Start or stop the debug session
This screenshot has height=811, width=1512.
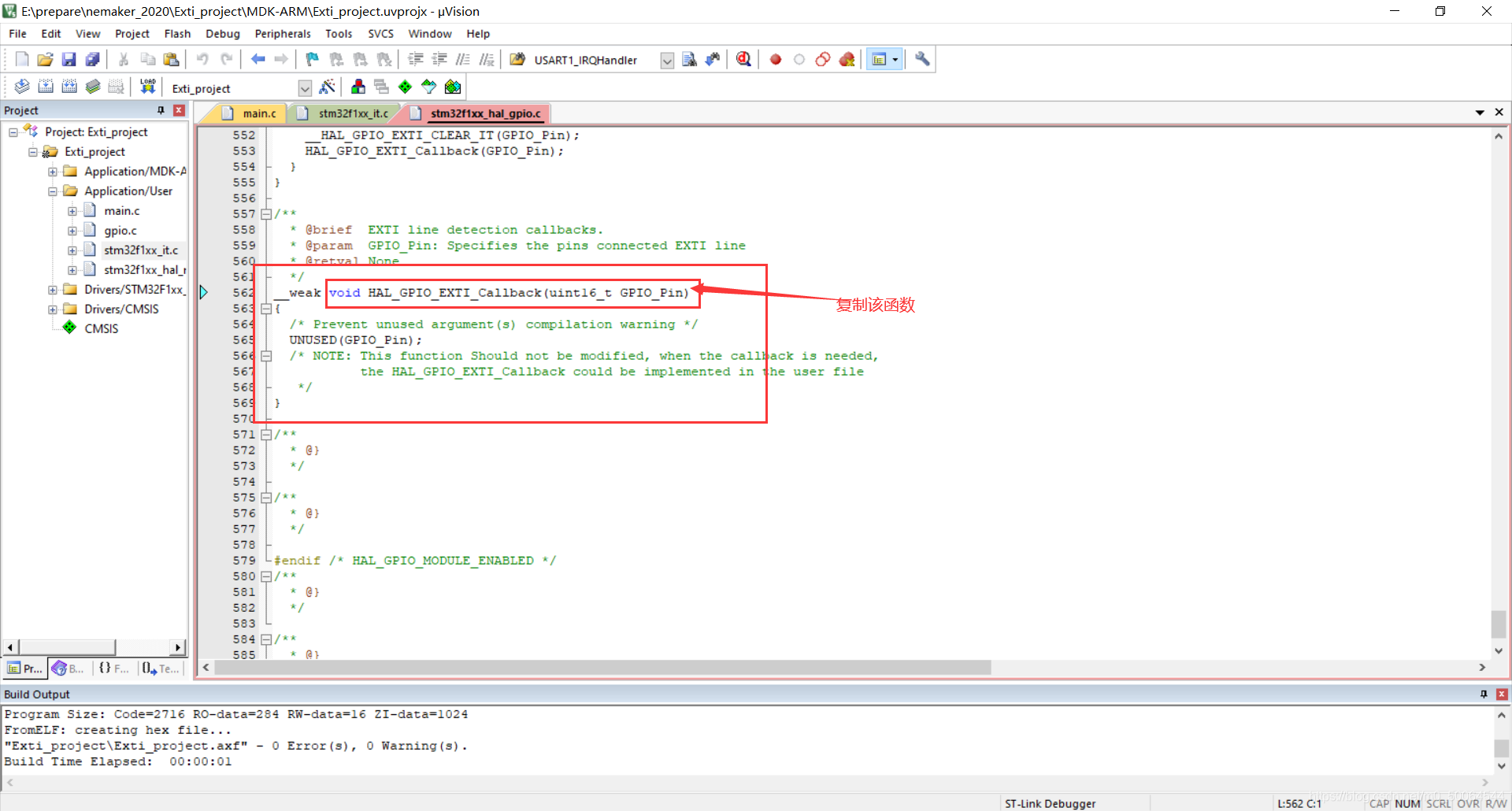(x=743, y=59)
